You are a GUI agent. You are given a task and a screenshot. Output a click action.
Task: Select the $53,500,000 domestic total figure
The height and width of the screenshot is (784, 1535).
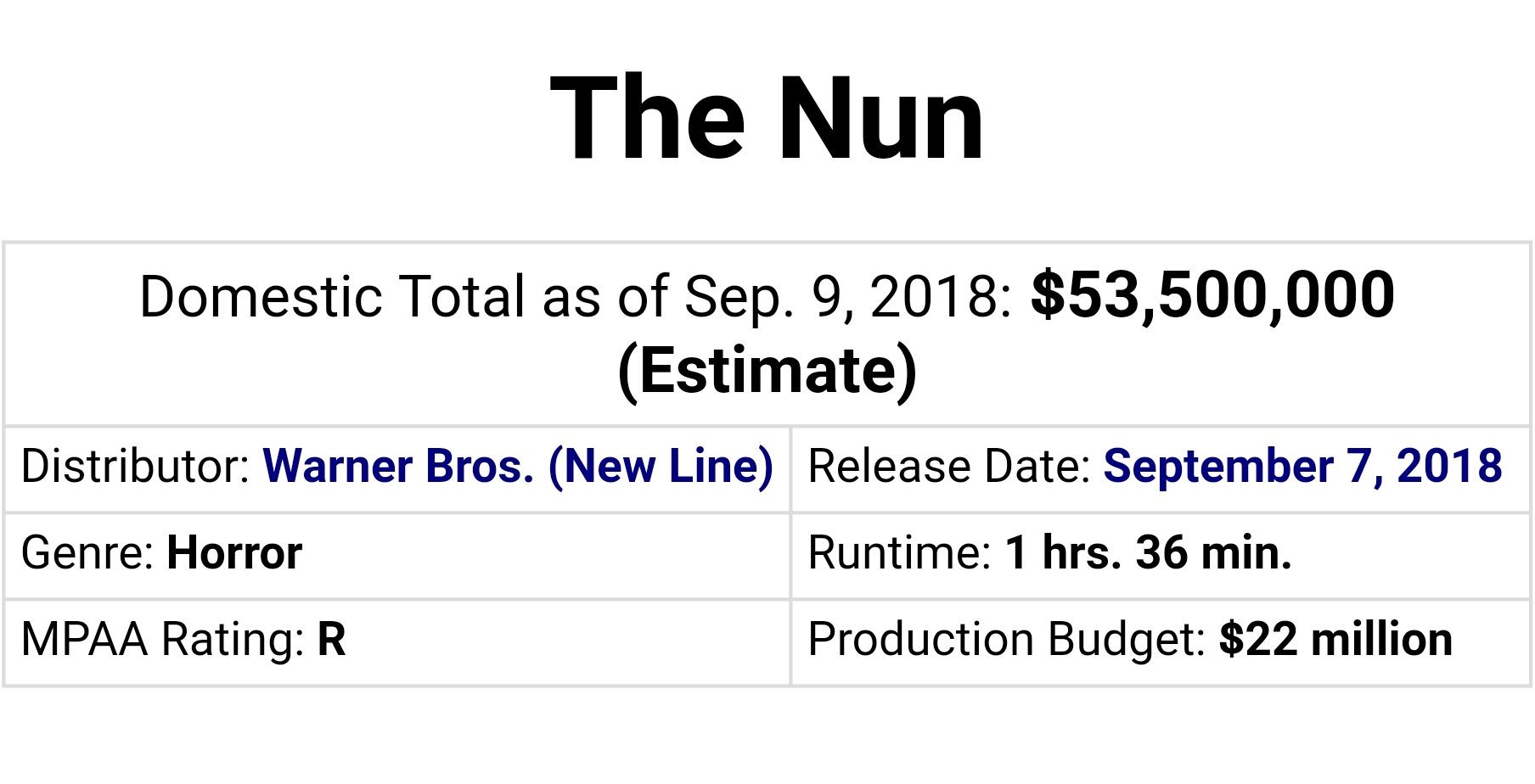[x=1212, y=296]
